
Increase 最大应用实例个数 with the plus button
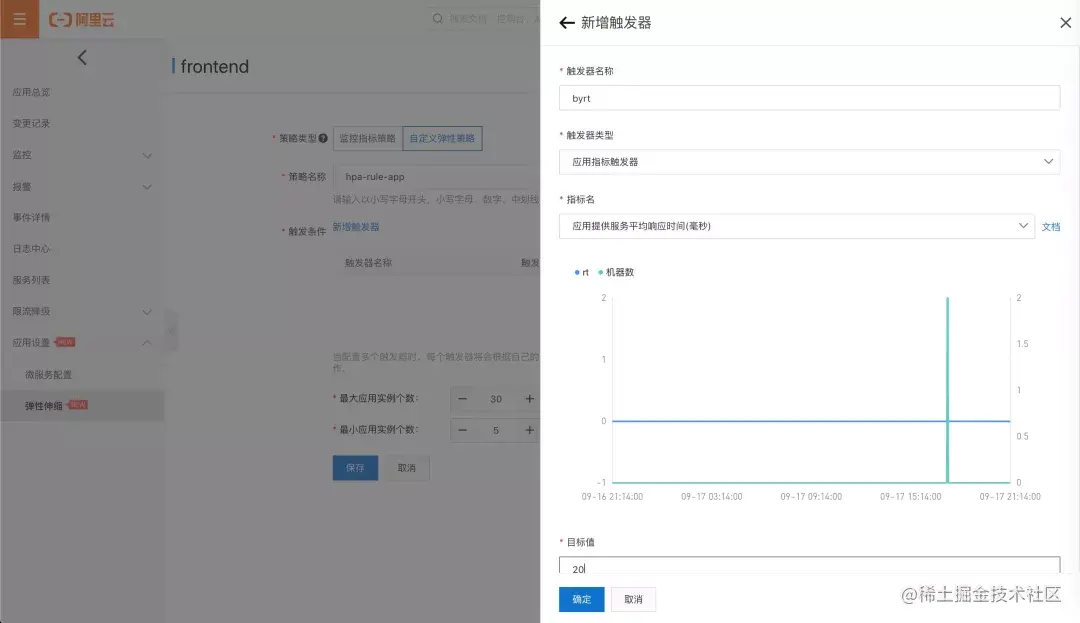click(529, 399)
